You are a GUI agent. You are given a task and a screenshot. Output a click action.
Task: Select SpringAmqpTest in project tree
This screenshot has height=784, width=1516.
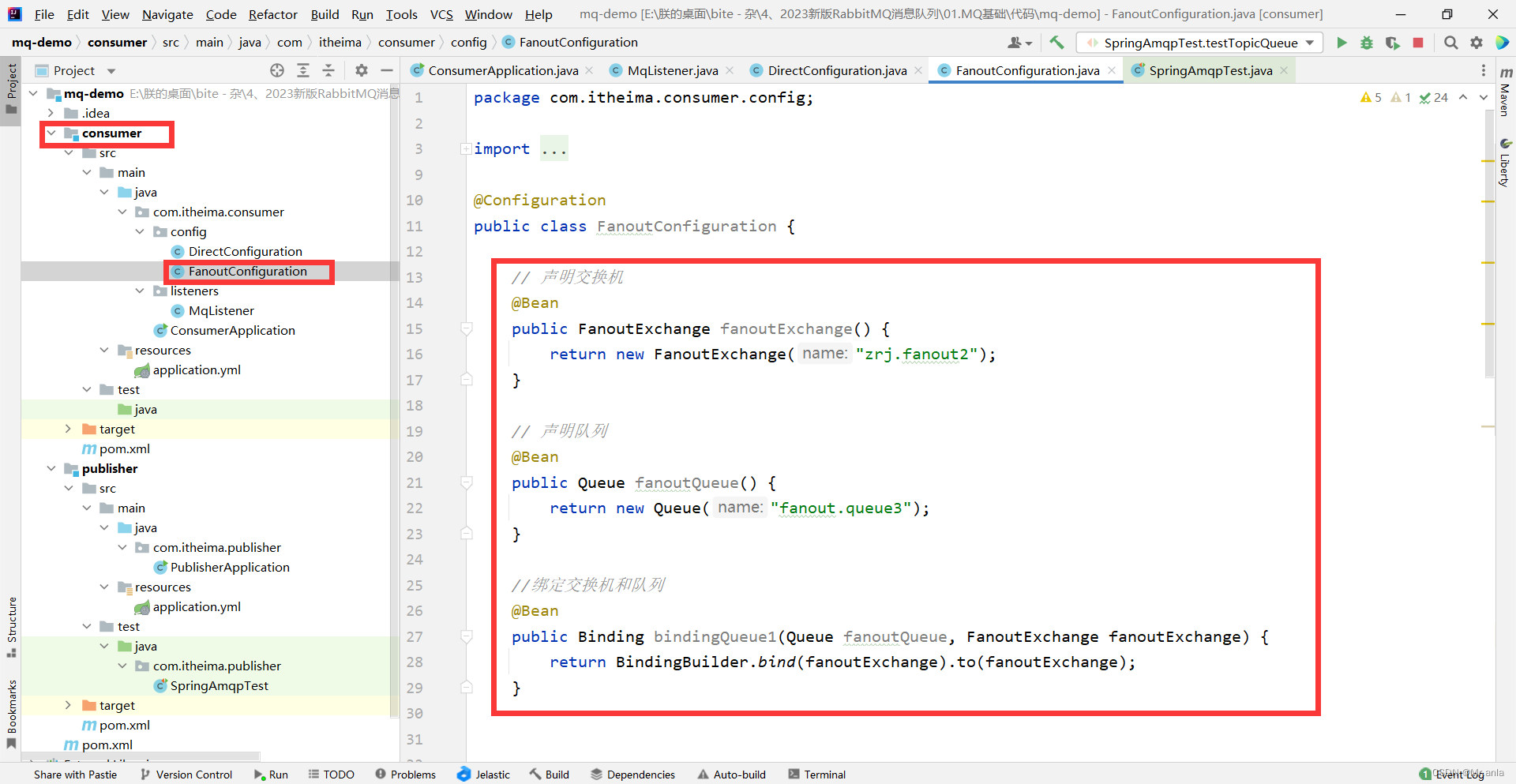(x=219, y=685)
